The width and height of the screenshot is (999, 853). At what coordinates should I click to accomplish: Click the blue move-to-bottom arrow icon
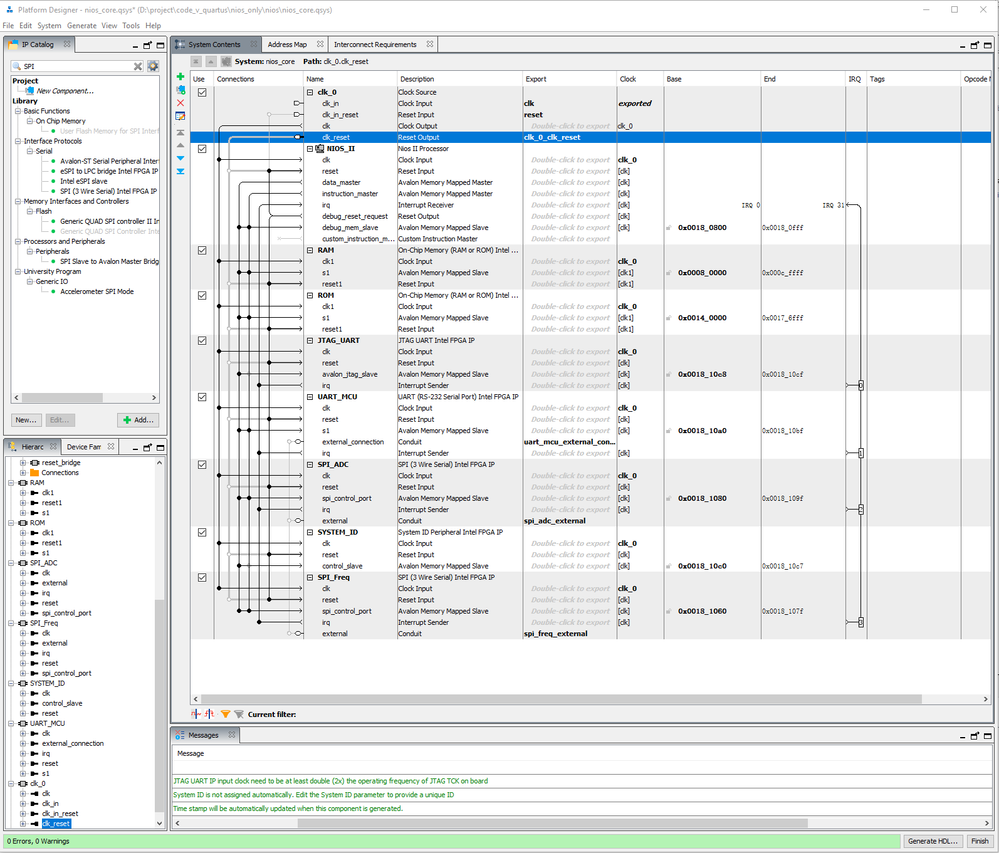[x=180, y=171]
